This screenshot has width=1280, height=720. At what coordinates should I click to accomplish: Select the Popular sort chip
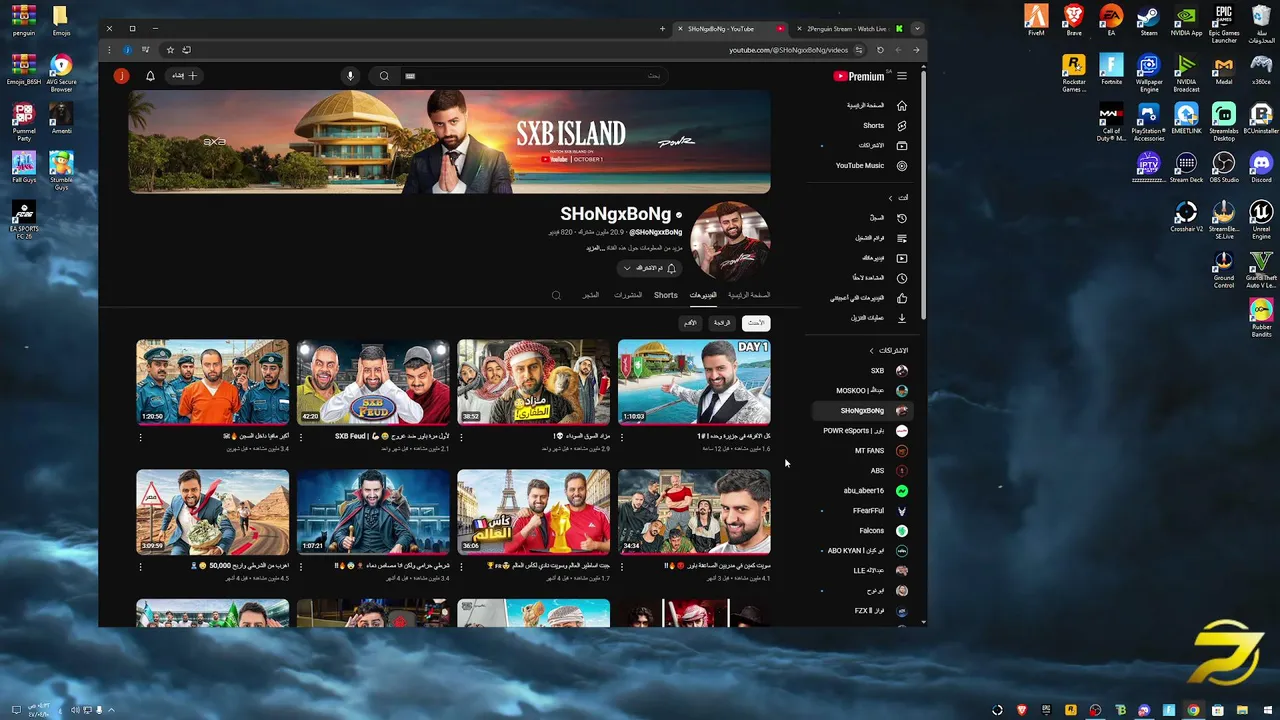722,323
